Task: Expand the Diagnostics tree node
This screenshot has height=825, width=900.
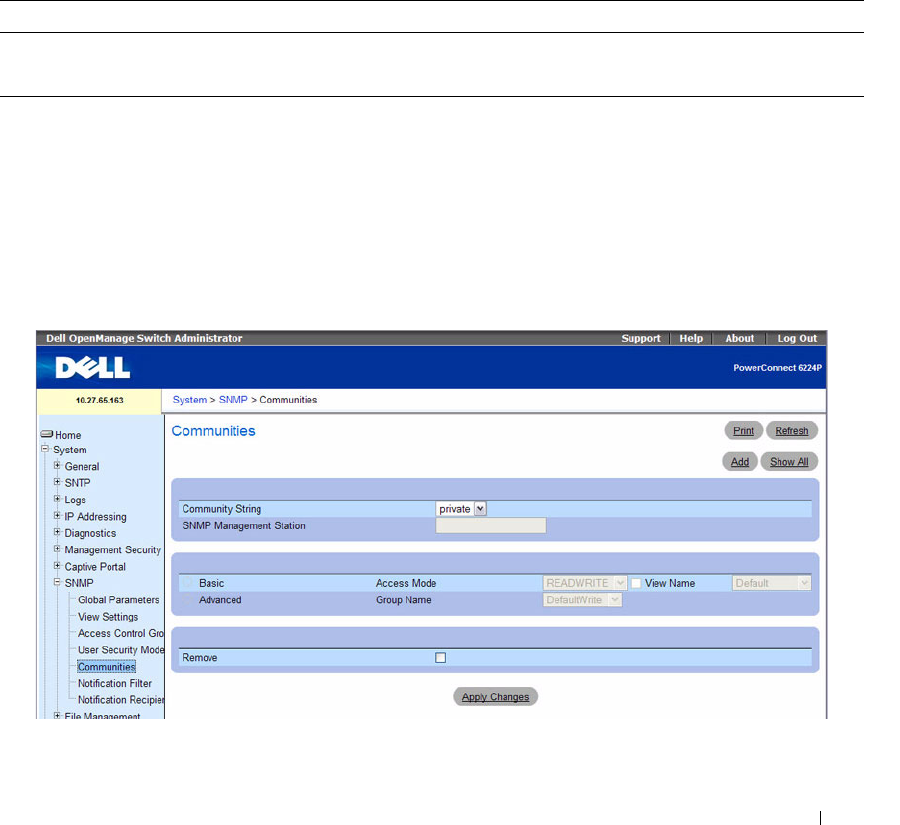Action: (x=57, y=532)
